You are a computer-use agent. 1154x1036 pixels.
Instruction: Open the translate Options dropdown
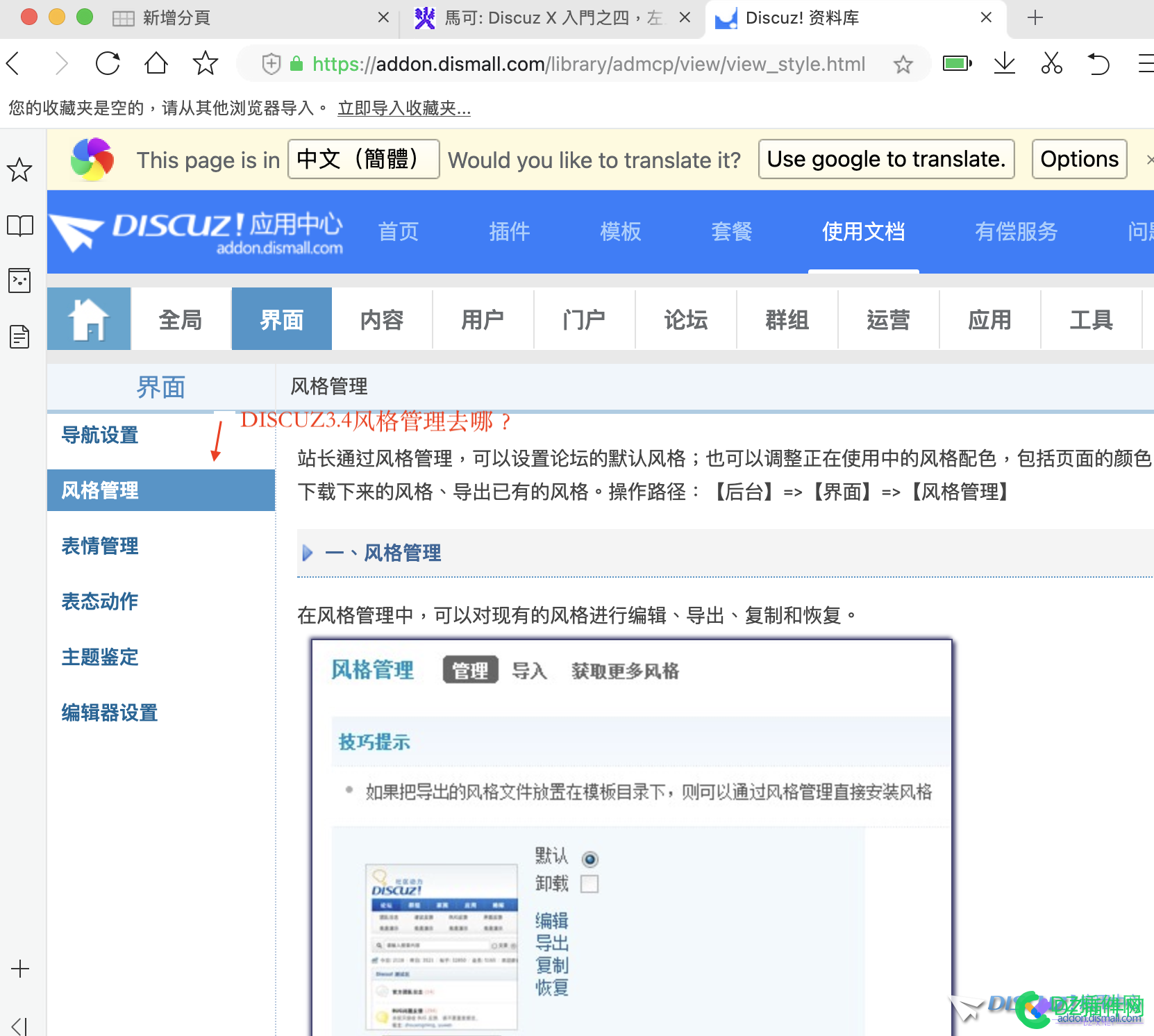(x=1079, y=159)
